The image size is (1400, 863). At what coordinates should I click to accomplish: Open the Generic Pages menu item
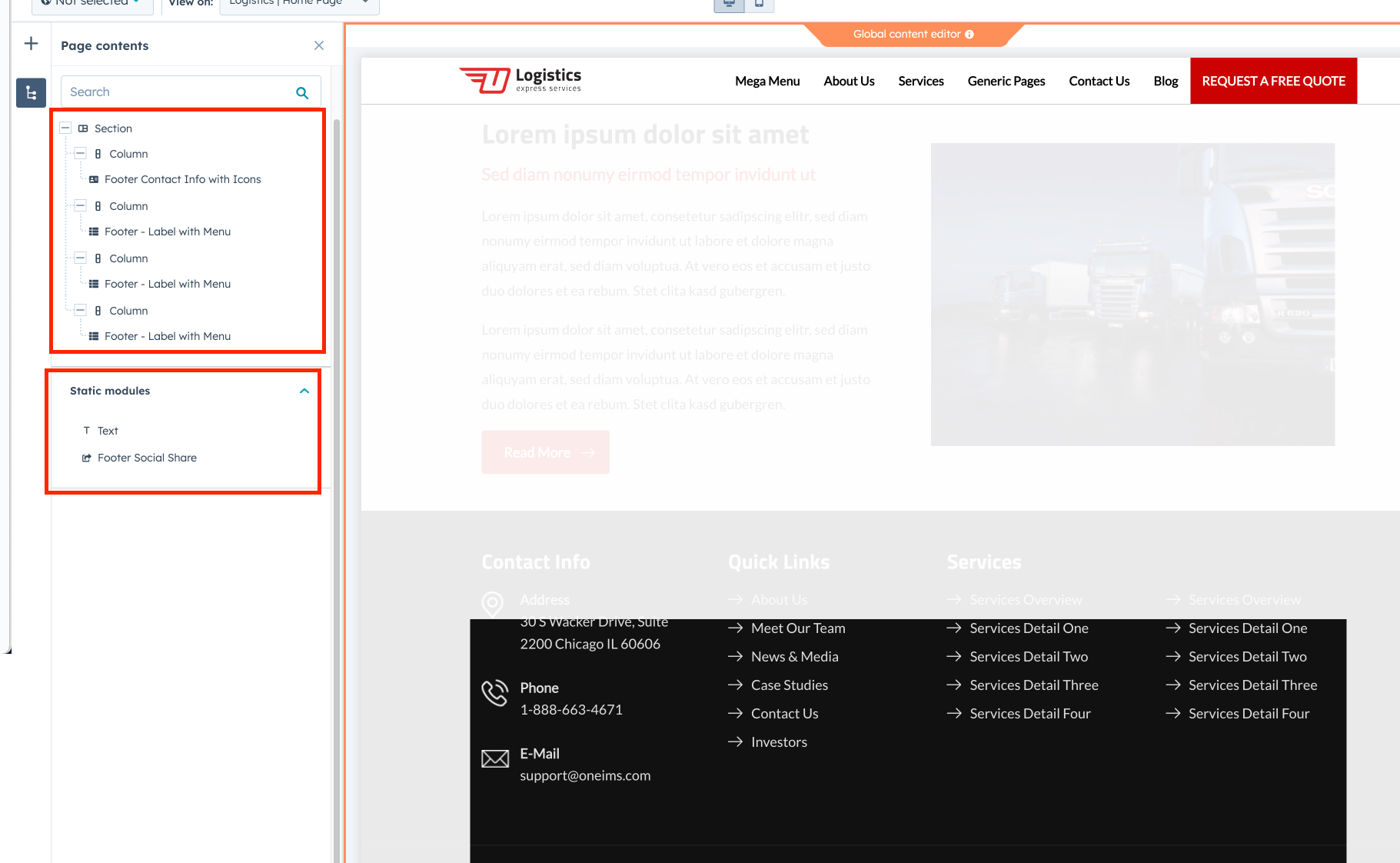pyautogui.click(x=1006, y=81)
